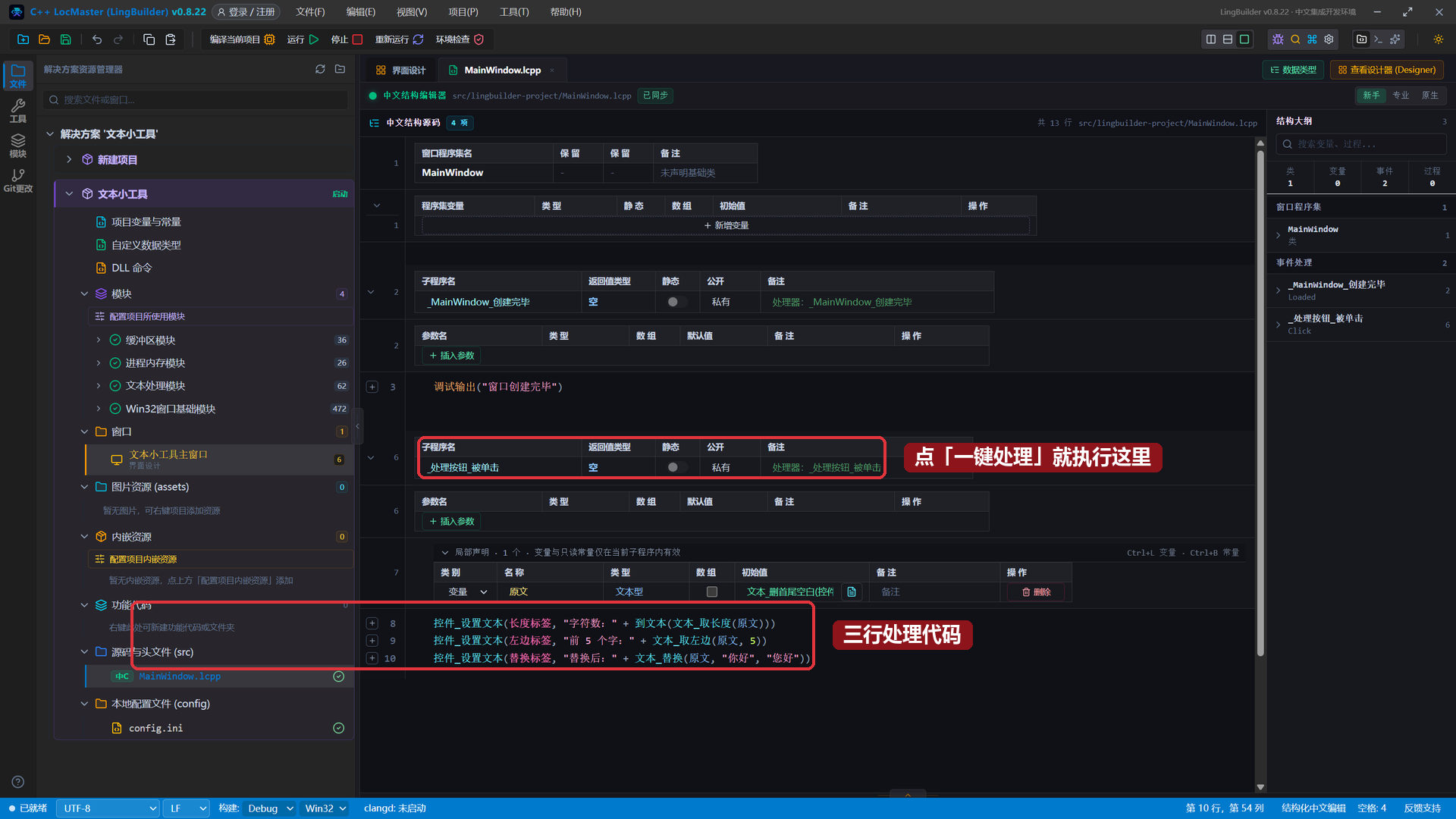Screen dimensions: 1456x819
Task: Open the Git更改 sidebar panel
Action: click(x=17, y=180)
